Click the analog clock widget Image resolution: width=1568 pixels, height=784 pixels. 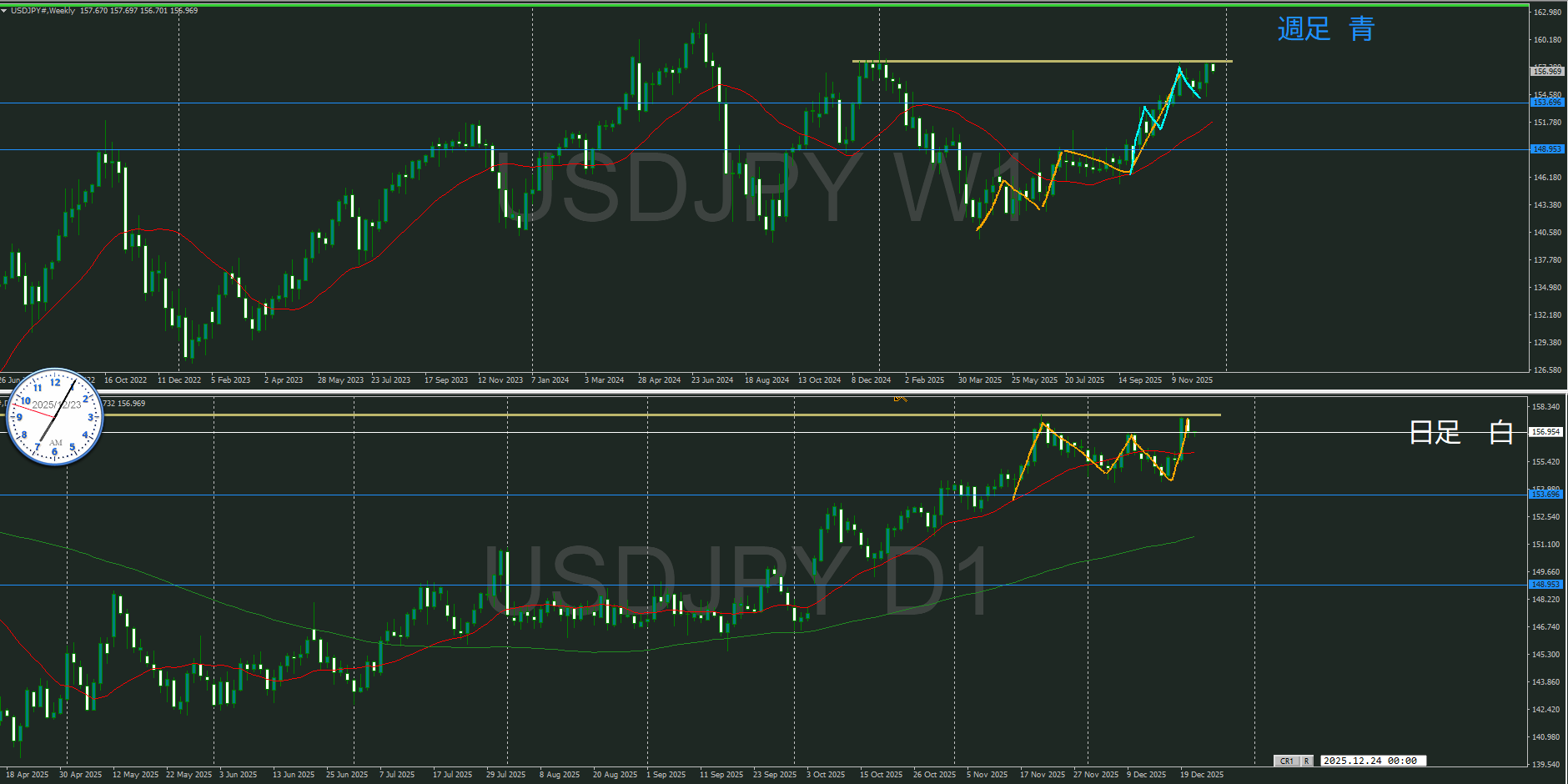click(x=55, y=416)
